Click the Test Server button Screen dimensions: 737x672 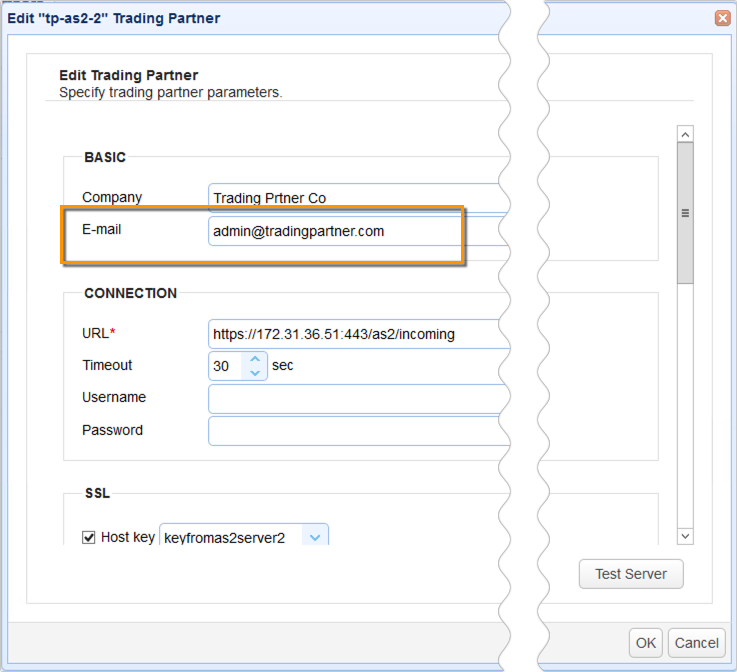point(630,574)
